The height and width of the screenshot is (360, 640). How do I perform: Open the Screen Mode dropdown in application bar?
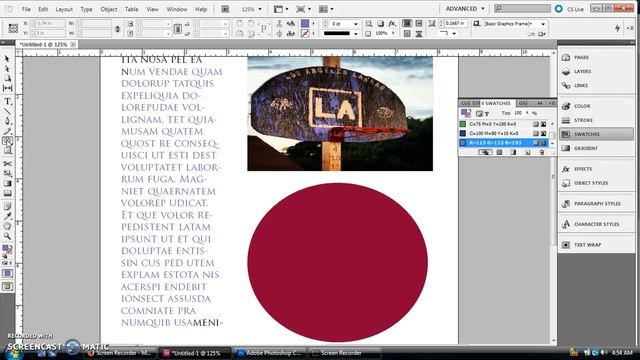click(303, 9)
